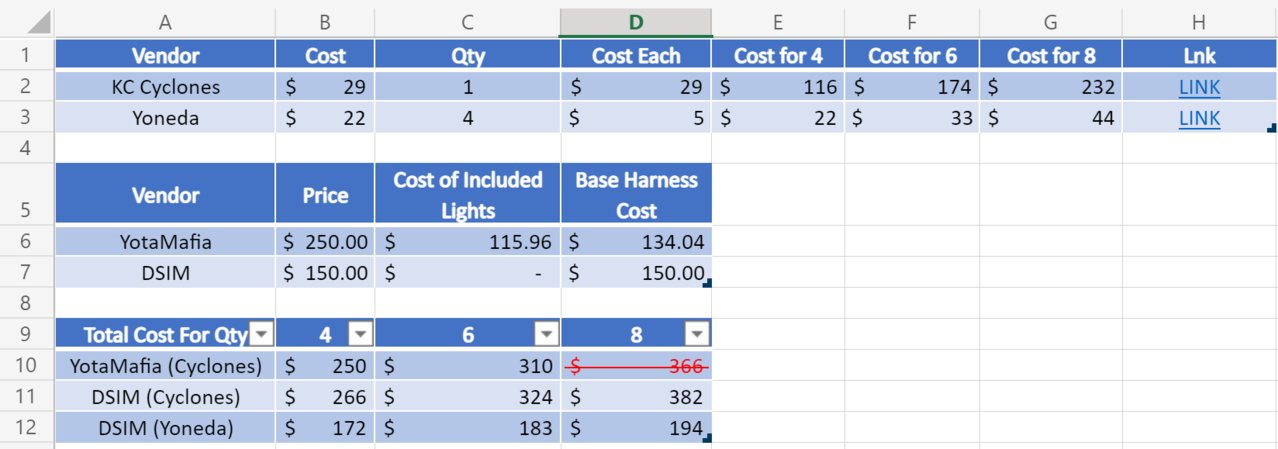Open the filter dropdown for column 4
Image resolution: width=1278 pixels, height=449 pixels.
(359, 335)
